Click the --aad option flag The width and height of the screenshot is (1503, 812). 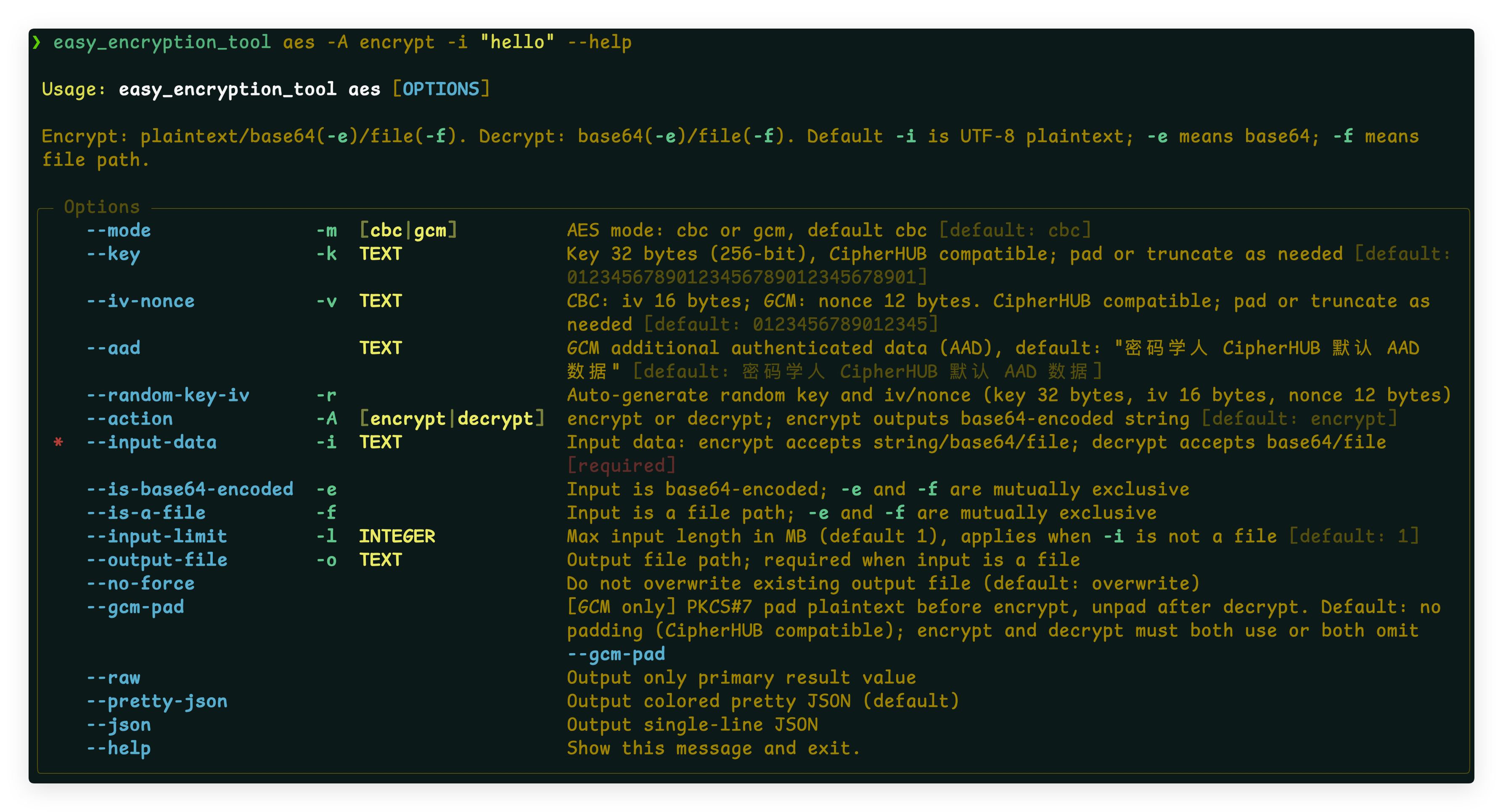pos(113,348)
